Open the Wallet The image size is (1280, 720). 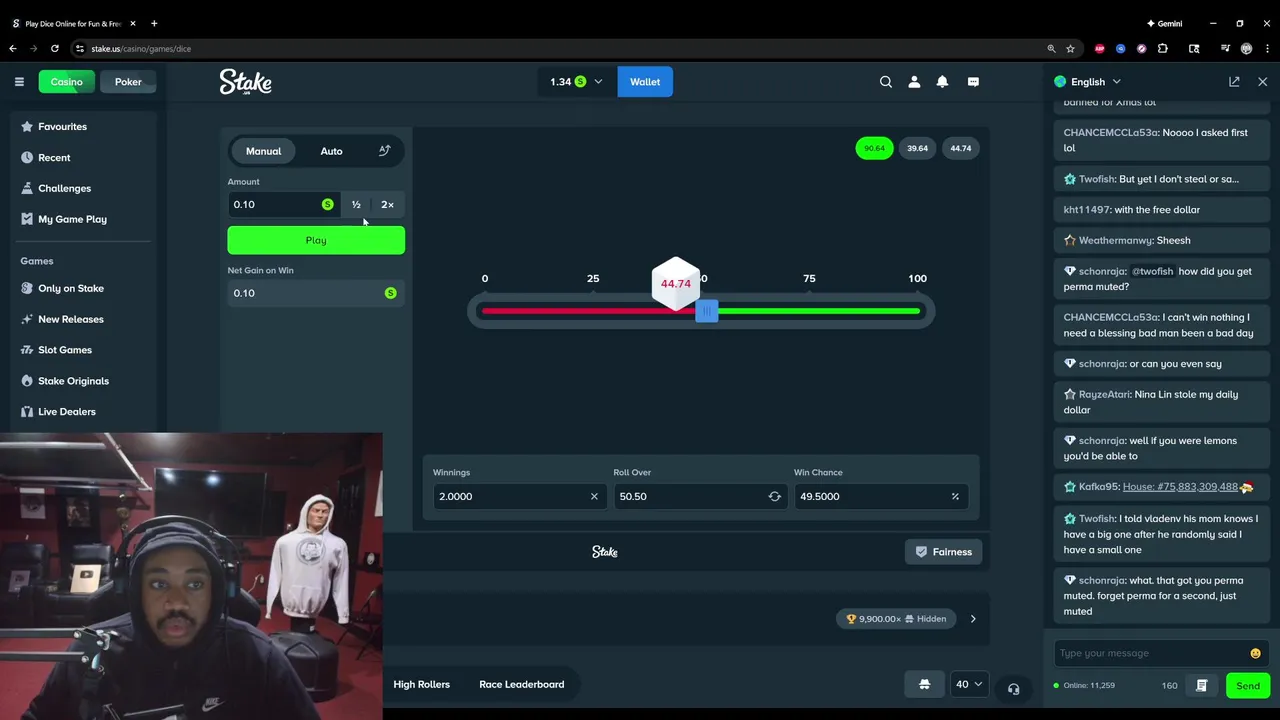pyautogui.click(x=645, y=82)
